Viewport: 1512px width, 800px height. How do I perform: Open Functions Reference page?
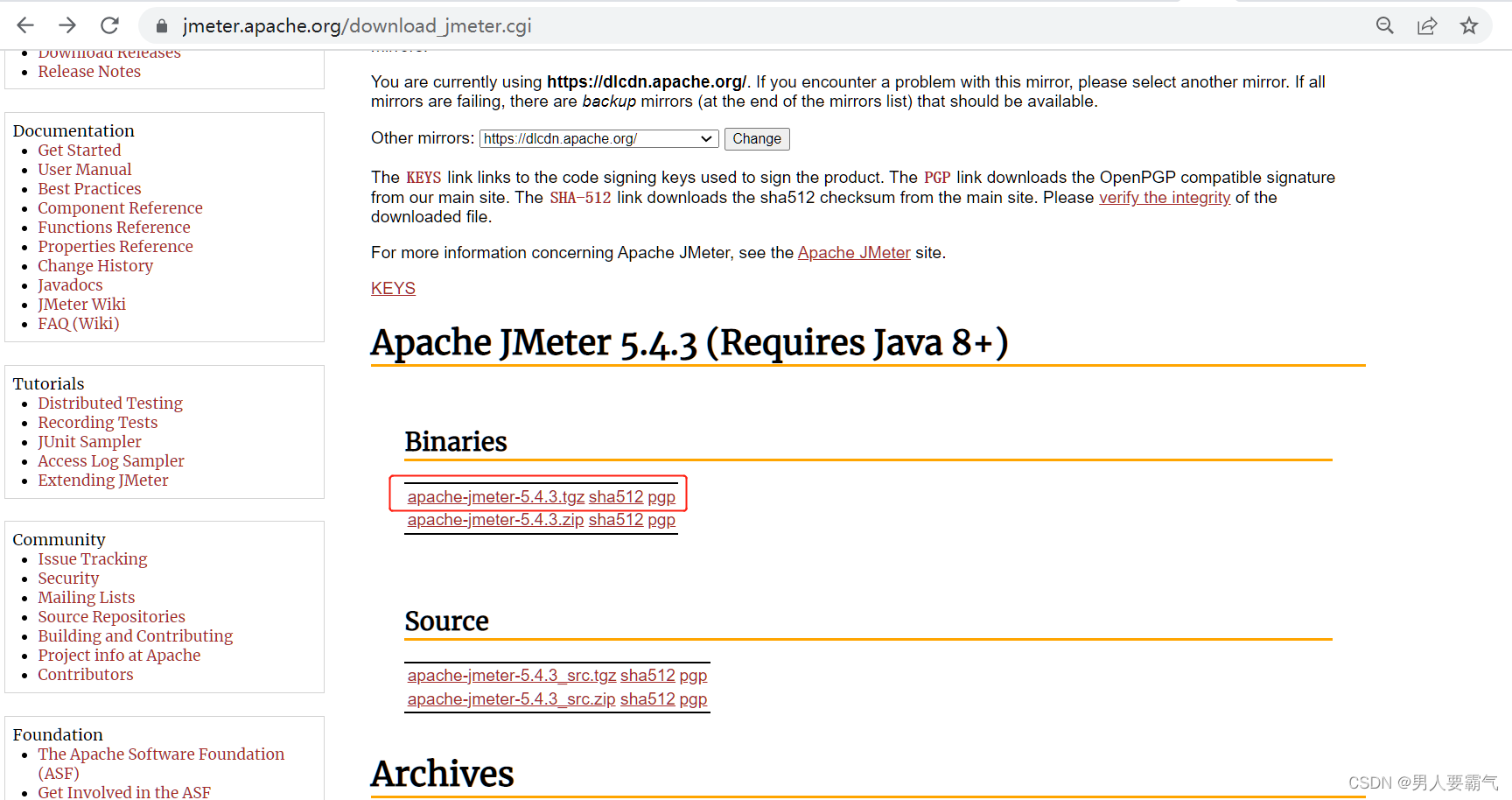(114, 228)
